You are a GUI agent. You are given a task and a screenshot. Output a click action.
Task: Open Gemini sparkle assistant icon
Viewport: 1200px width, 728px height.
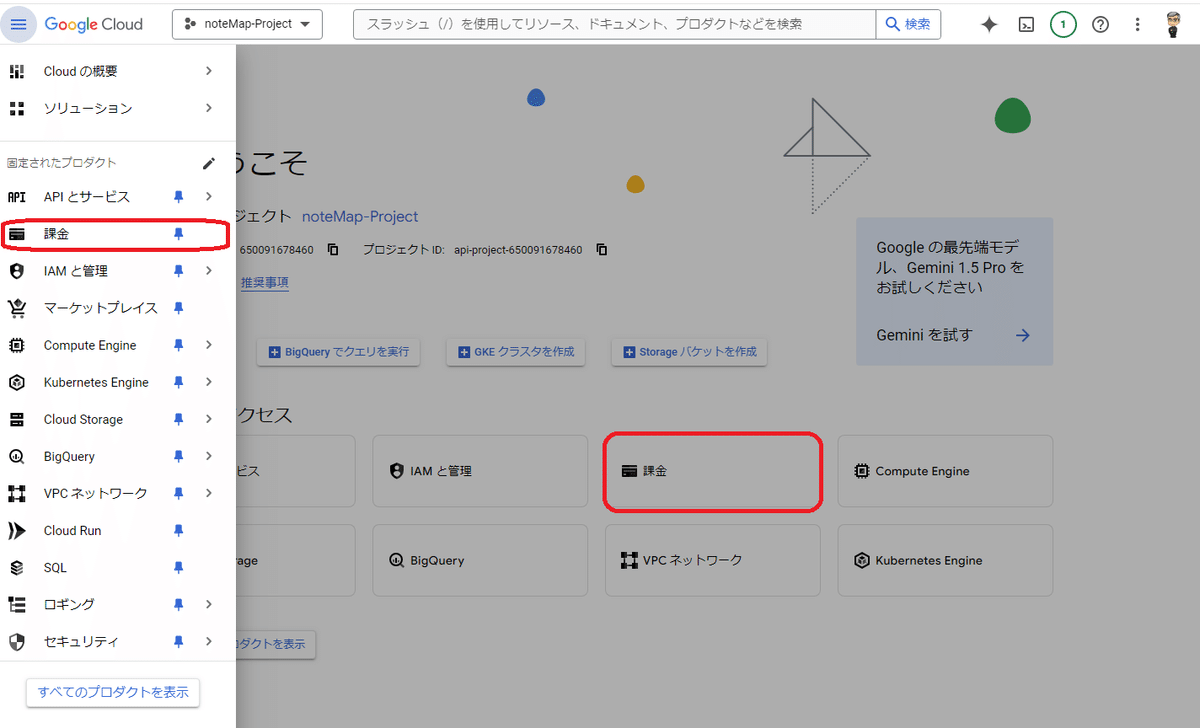pyautogui.click(x=989, y=25)
